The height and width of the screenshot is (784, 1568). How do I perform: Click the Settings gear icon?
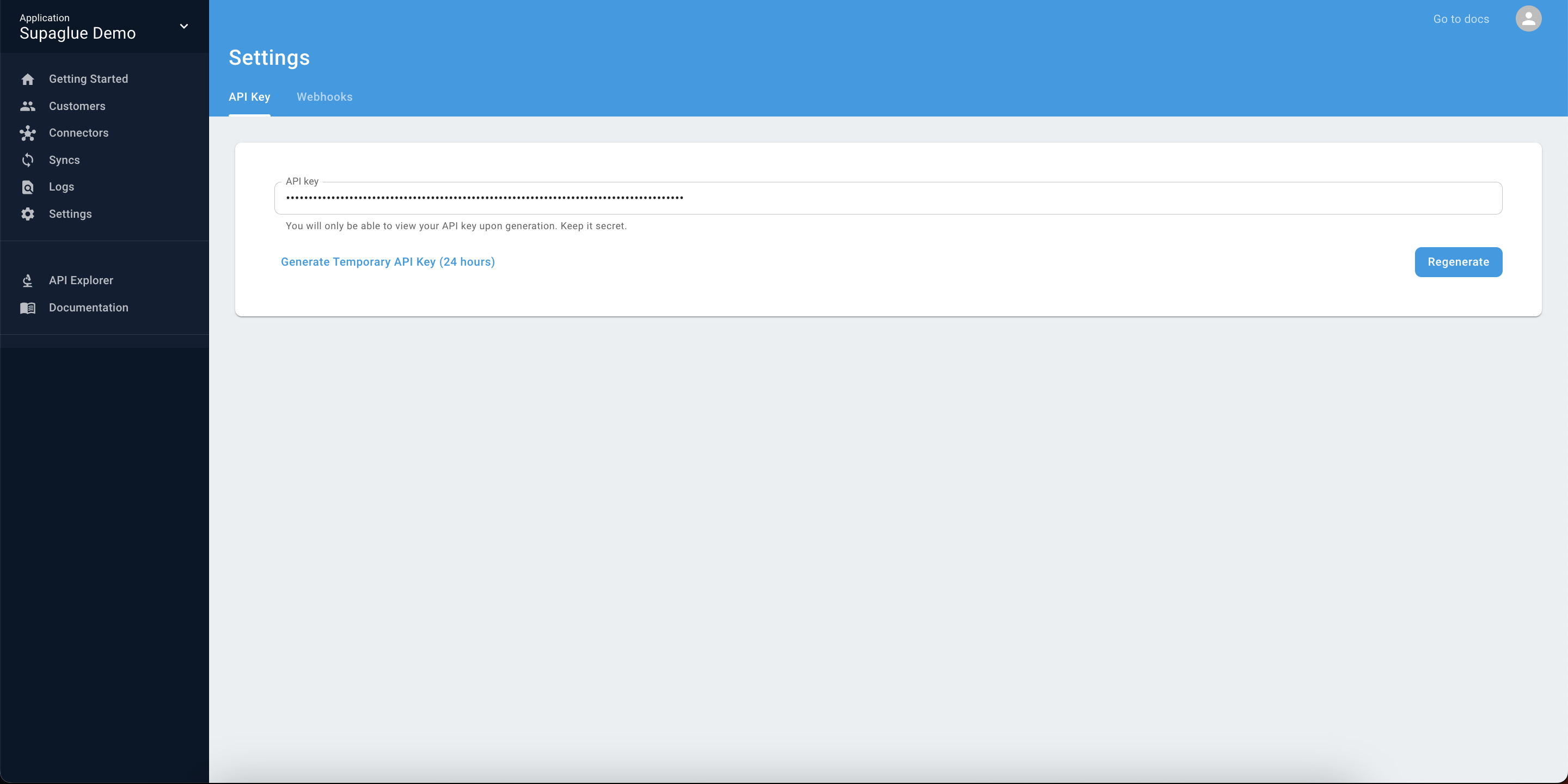(27, 213)
